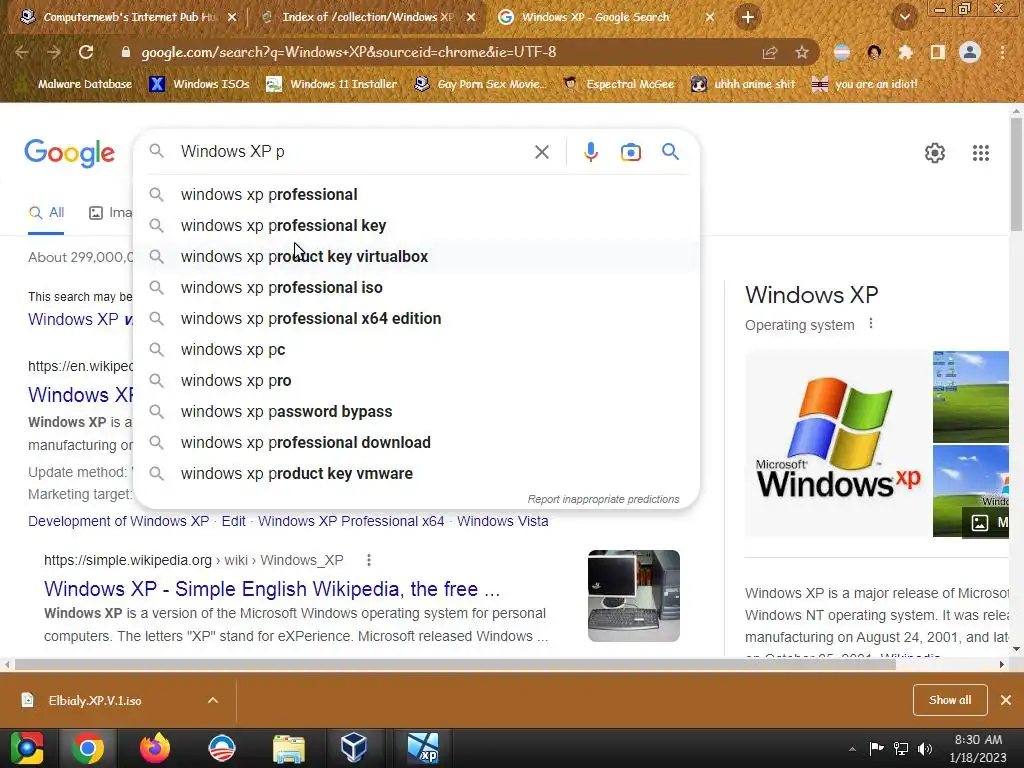The width and height of the screenshot is (1024, 768).
Task: Open the Chrome profile avatar
Action: pyautogui.click(x=970, y=52)
